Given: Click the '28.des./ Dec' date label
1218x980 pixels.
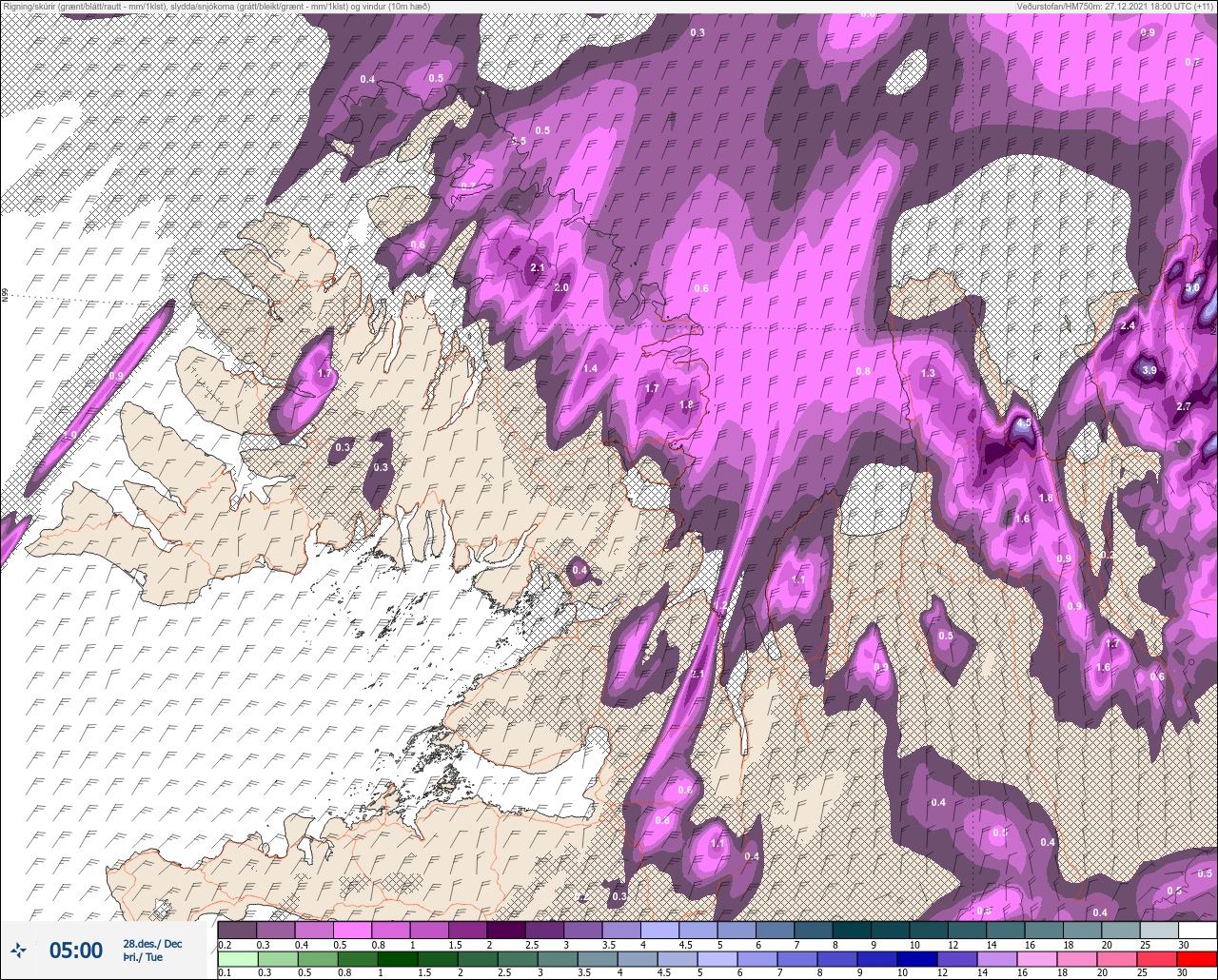Looking at the screenshot, I should pyautogui.click(x=152, y=943).
